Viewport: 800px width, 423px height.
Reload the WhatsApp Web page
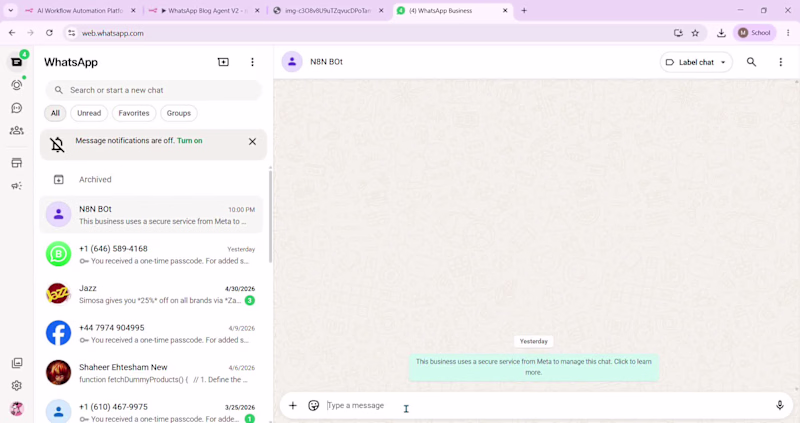pyautogui.click(x=49, y=33)
